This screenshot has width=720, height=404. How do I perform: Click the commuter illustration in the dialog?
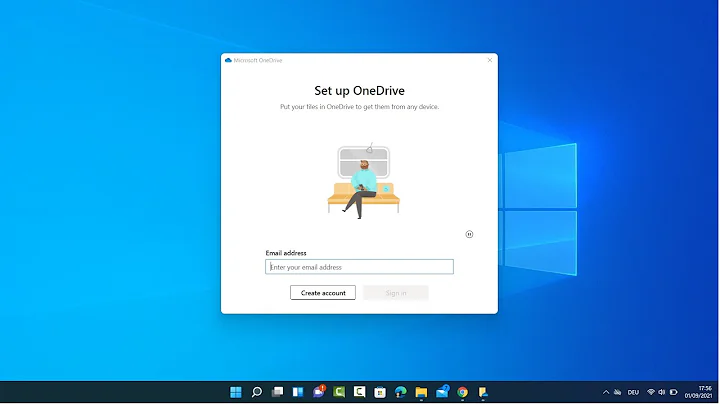(364, 181)
